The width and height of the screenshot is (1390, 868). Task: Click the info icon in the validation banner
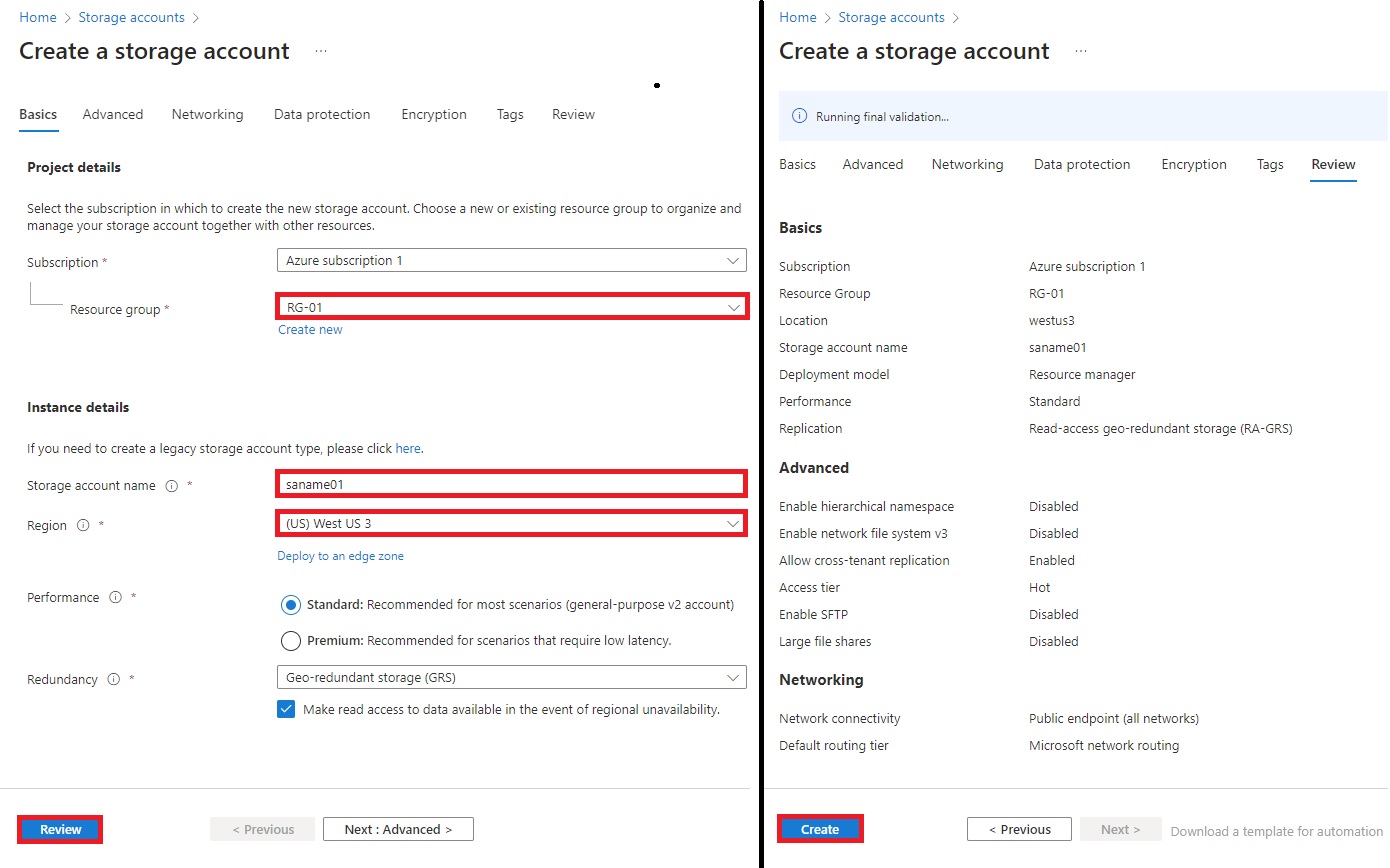coord(799,116)
